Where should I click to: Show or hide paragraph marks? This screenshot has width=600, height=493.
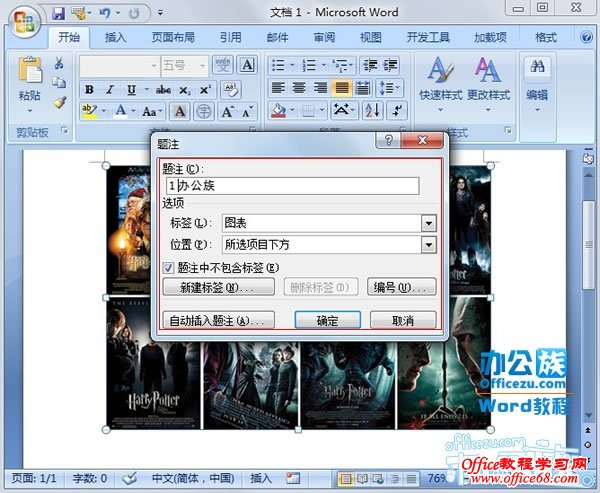397,111
